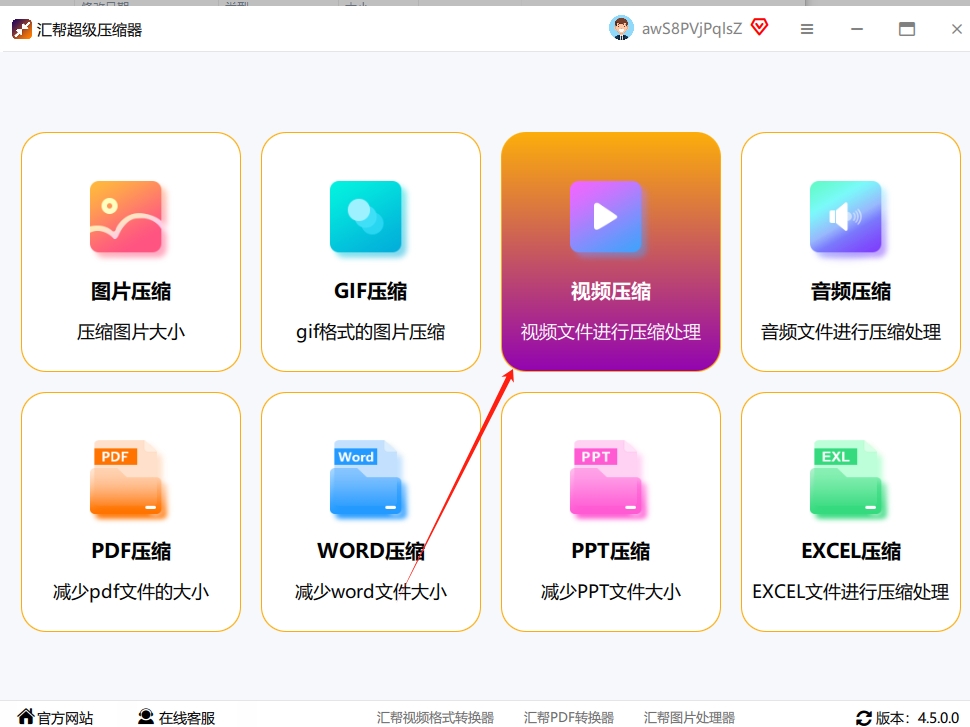
Task: Open 汇帮视频格式转换器 link
Action: tap(436, 718)
